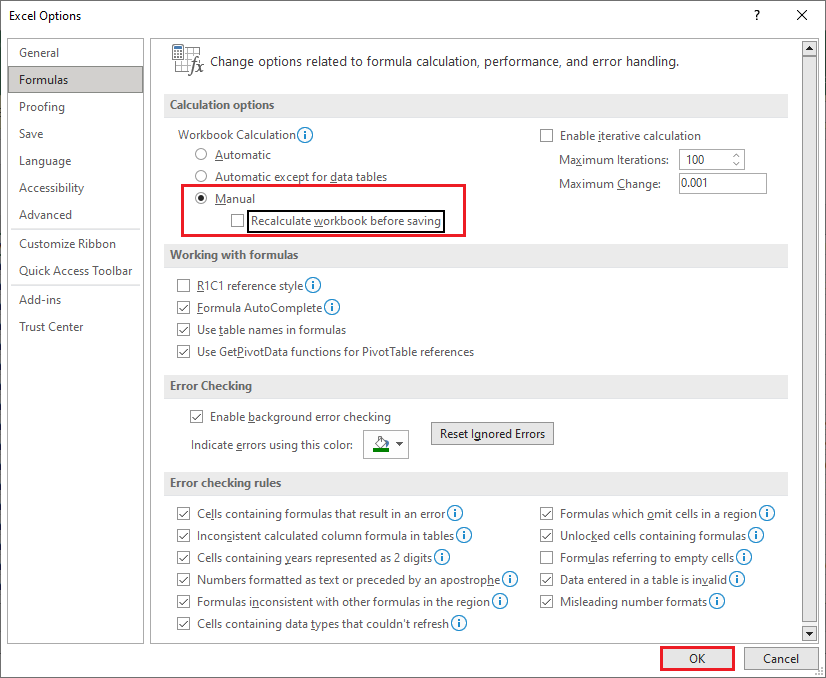Image resolution: width=826 pixels, height=678 pixels.
Task: Go to Language settings
Action: (75, 161)
